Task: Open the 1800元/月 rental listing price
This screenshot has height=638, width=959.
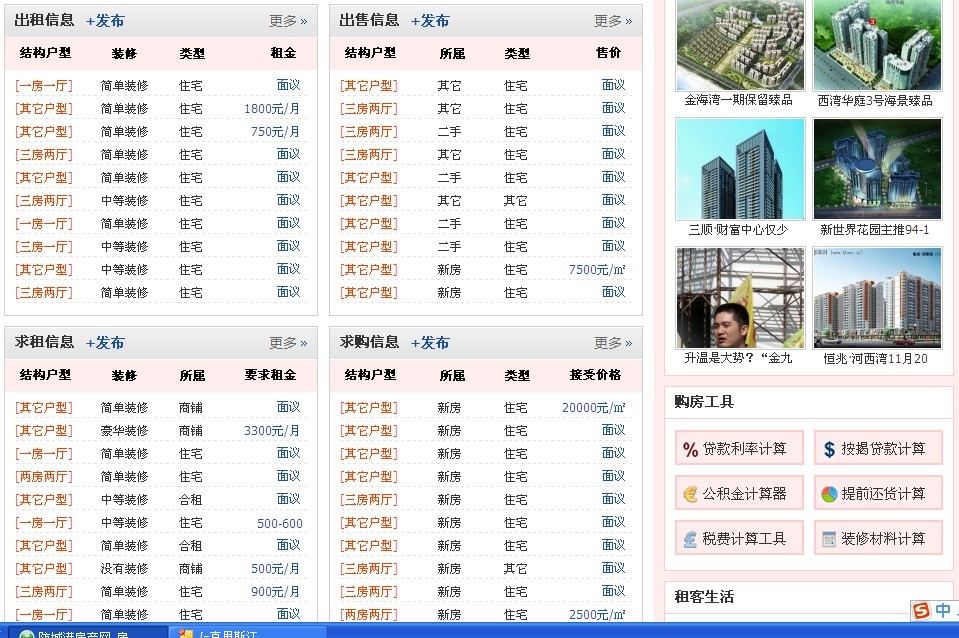Action: 272,109
